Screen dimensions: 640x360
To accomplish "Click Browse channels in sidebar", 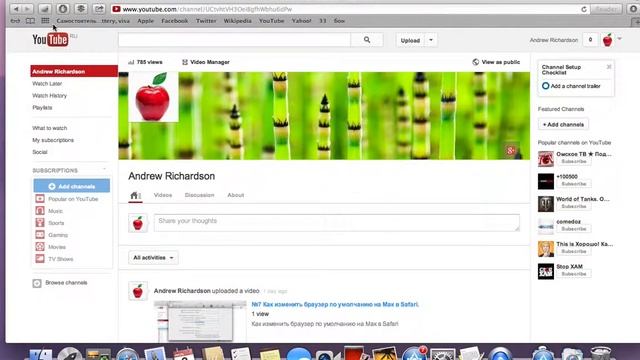I will (60, 283).
